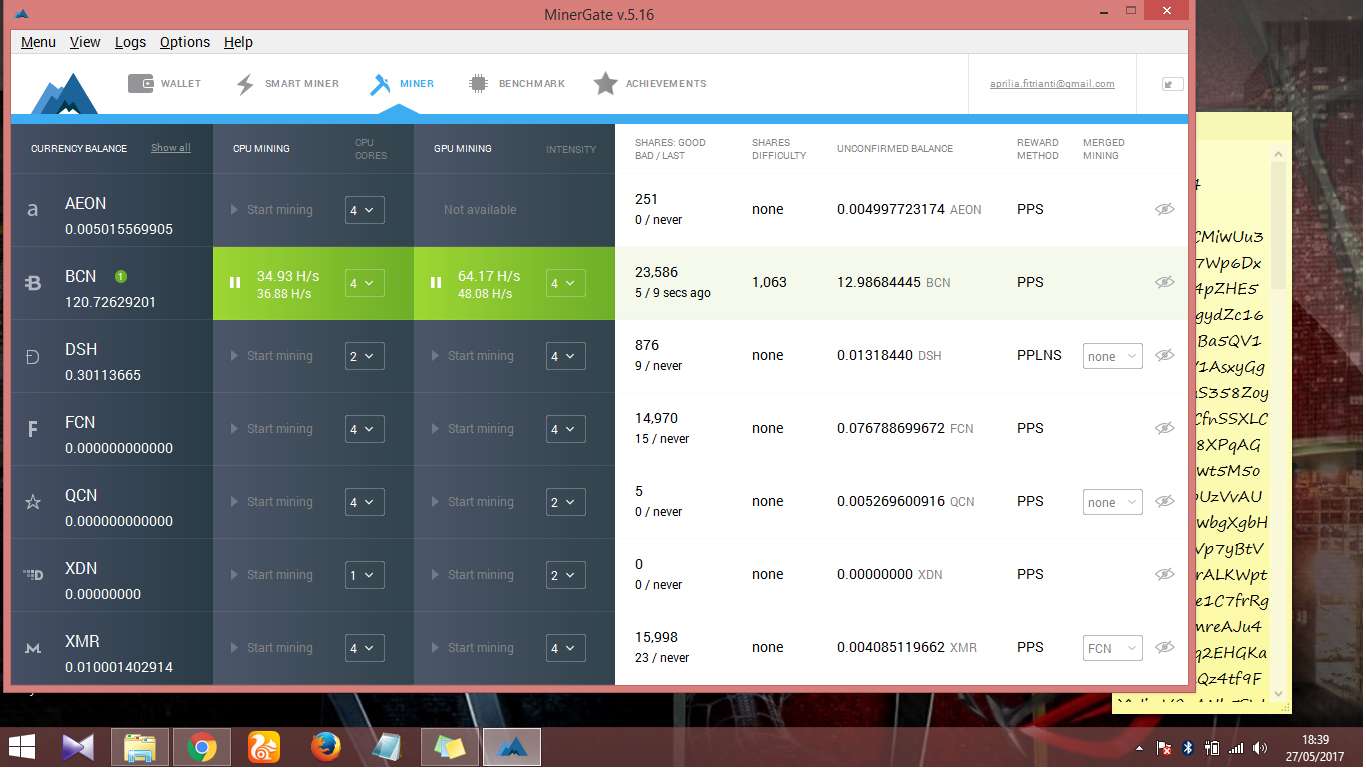
Task: Click the XDN currency icon
Action: [33, 575]
